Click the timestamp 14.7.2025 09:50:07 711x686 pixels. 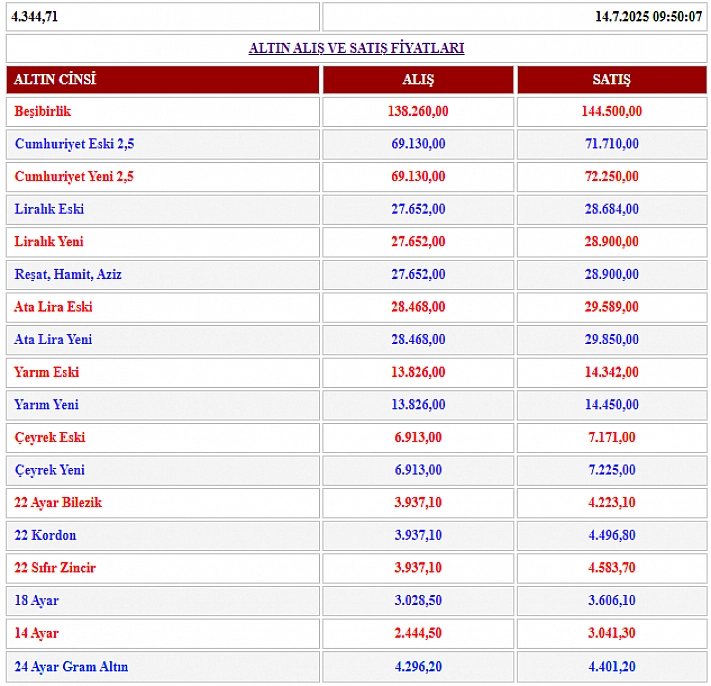coord(648,17)
